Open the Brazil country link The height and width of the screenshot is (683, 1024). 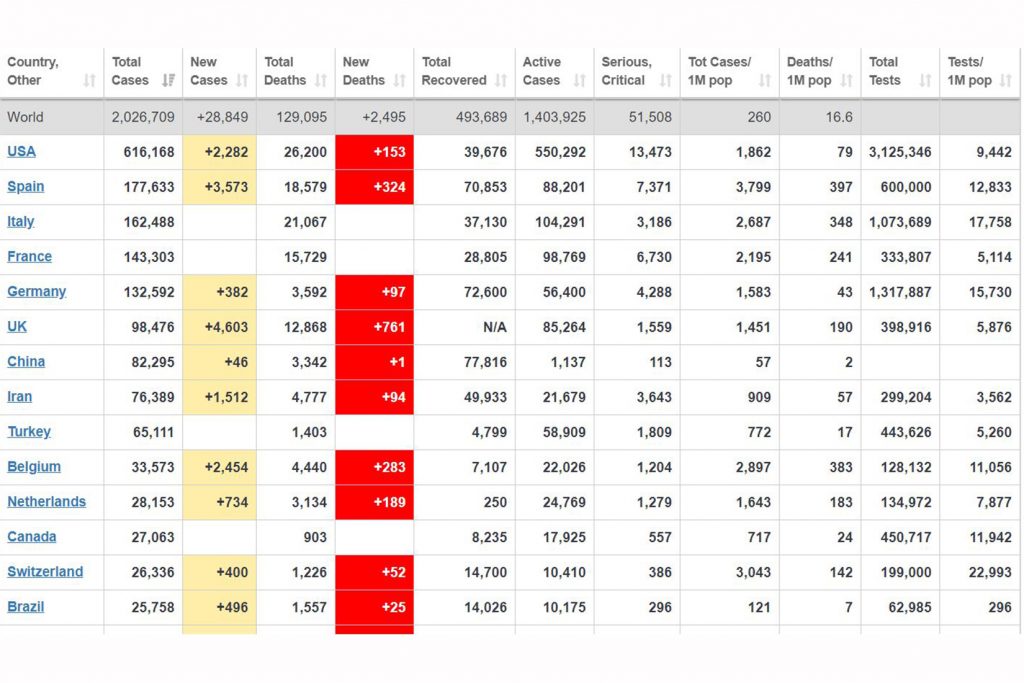pyautogui.click(x=25, y=607)
